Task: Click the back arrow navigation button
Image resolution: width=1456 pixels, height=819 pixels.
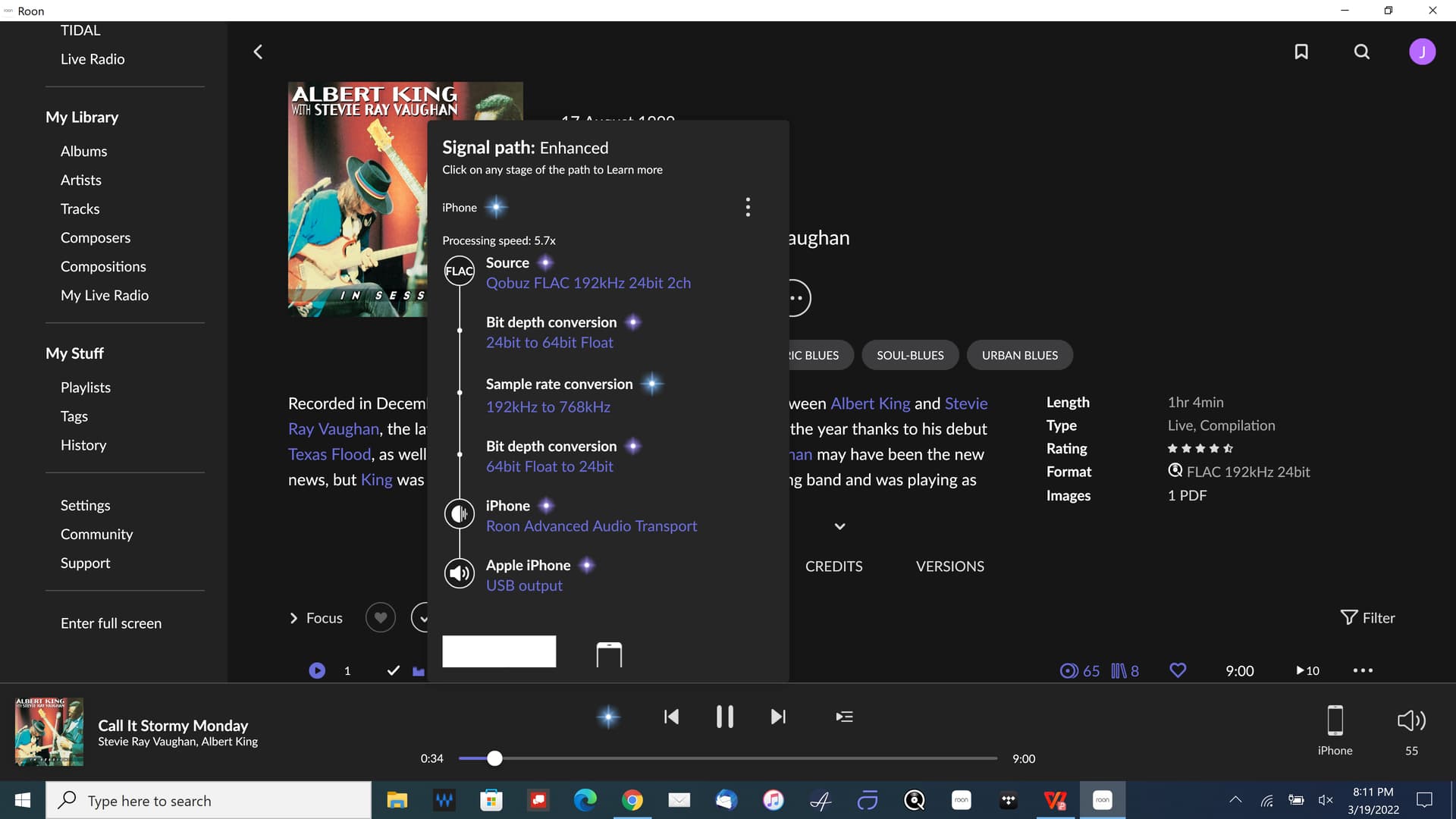Action: 258,52
